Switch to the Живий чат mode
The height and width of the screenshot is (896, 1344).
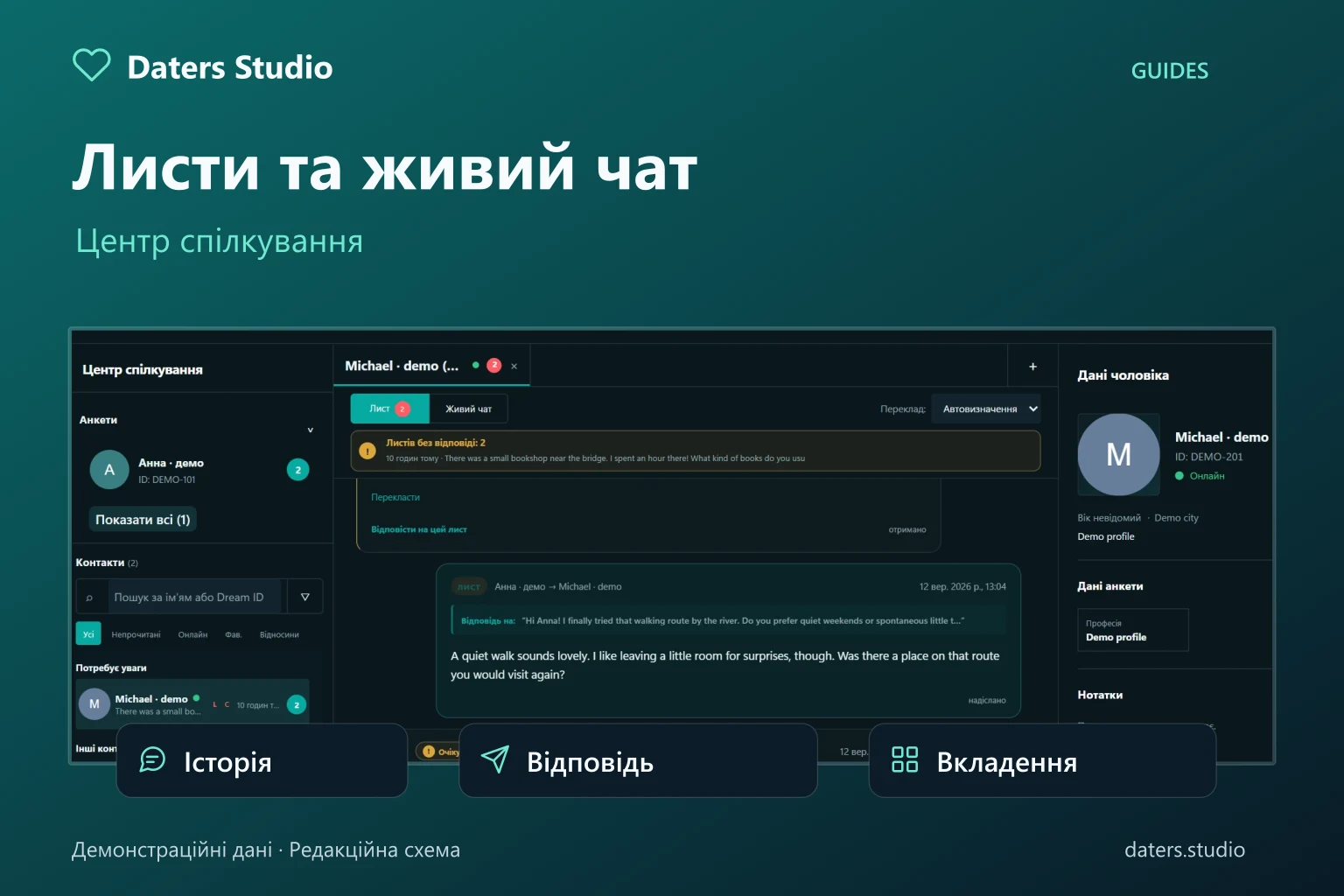(468, 409)
